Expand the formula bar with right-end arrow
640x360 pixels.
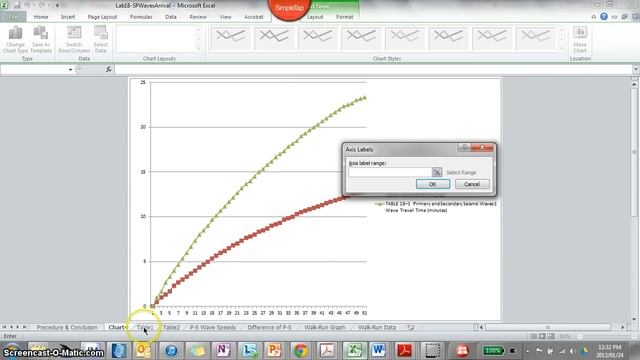click(x=636, y=69)
